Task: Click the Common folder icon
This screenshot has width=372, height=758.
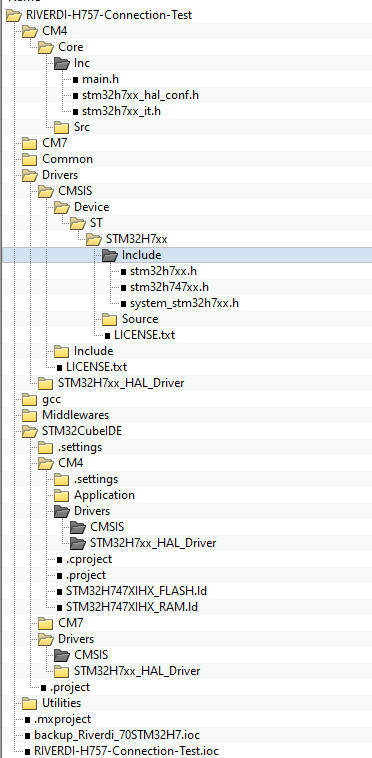Action: (x=30, y=159)
